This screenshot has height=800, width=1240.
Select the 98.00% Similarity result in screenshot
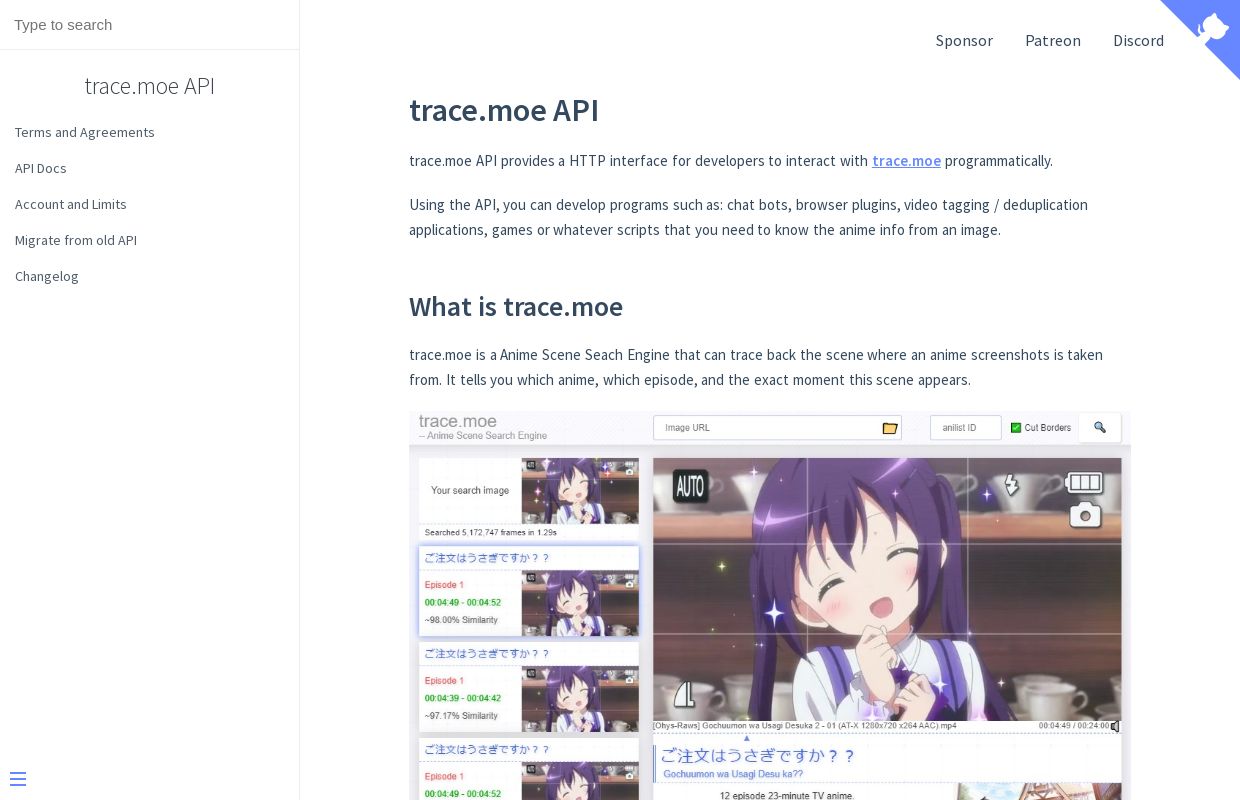[529, 591]
